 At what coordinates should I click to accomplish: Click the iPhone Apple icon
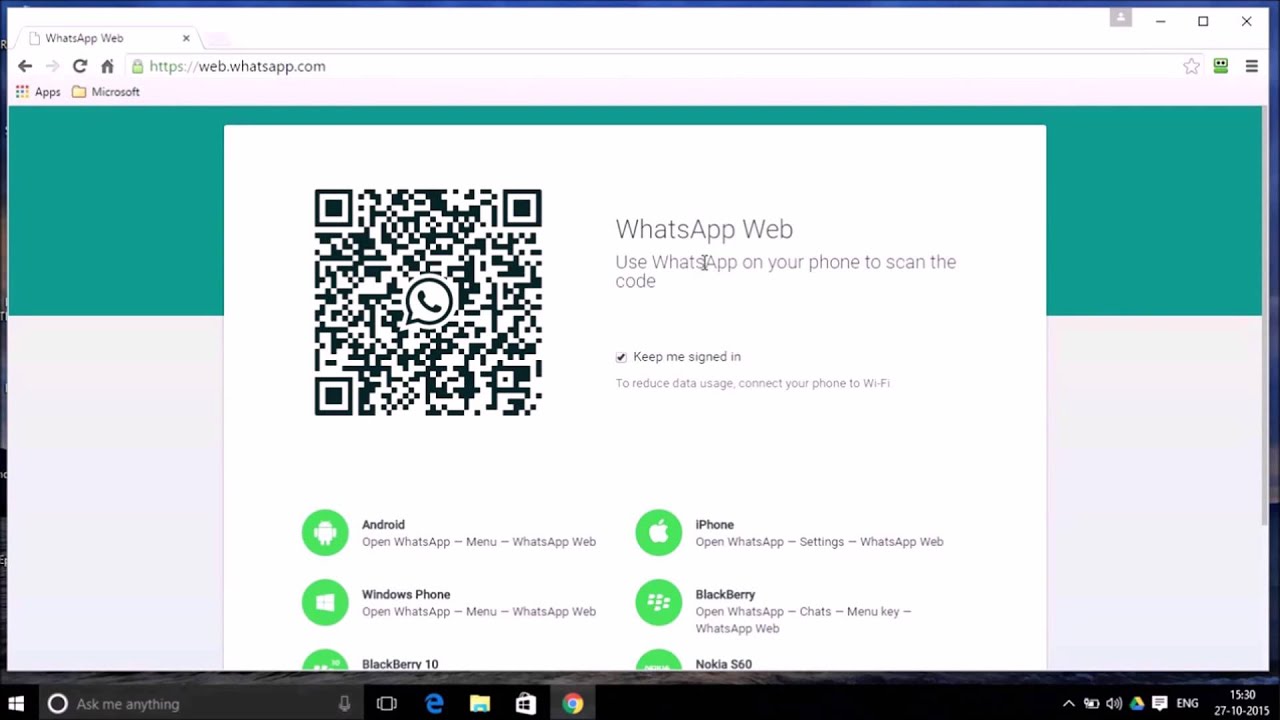tap(658, 533)
